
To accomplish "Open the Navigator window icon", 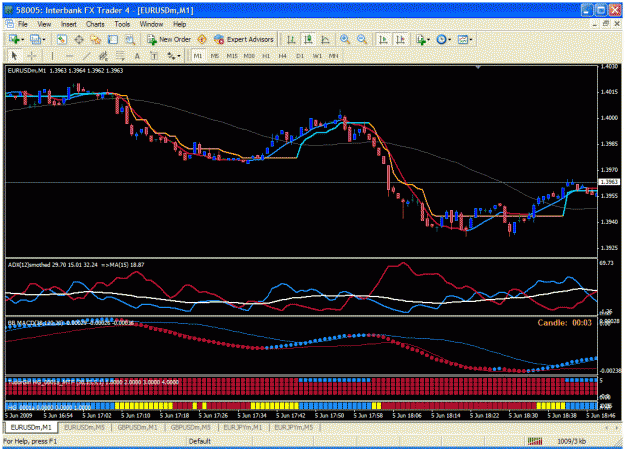I will click(x=96, y=39).
